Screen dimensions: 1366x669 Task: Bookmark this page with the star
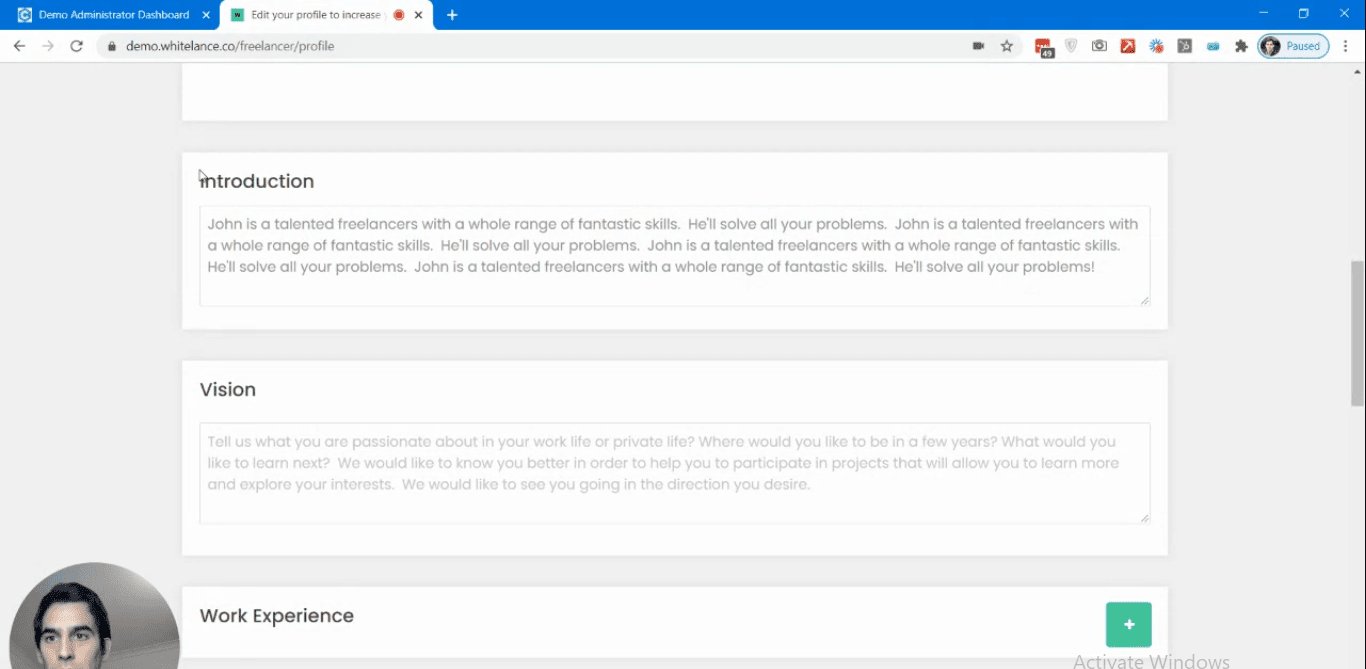pos(1007,46)
